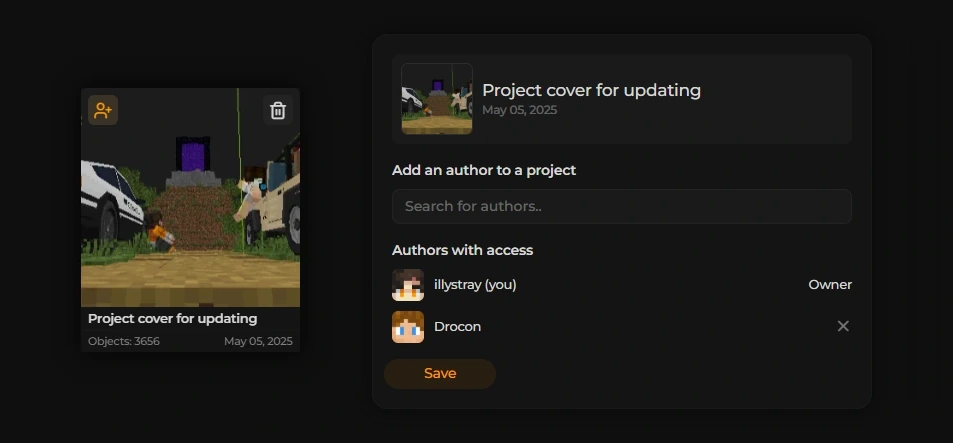Click Drocon's avatar
This screenshot has height=443, width=953.
coord(408,327)
